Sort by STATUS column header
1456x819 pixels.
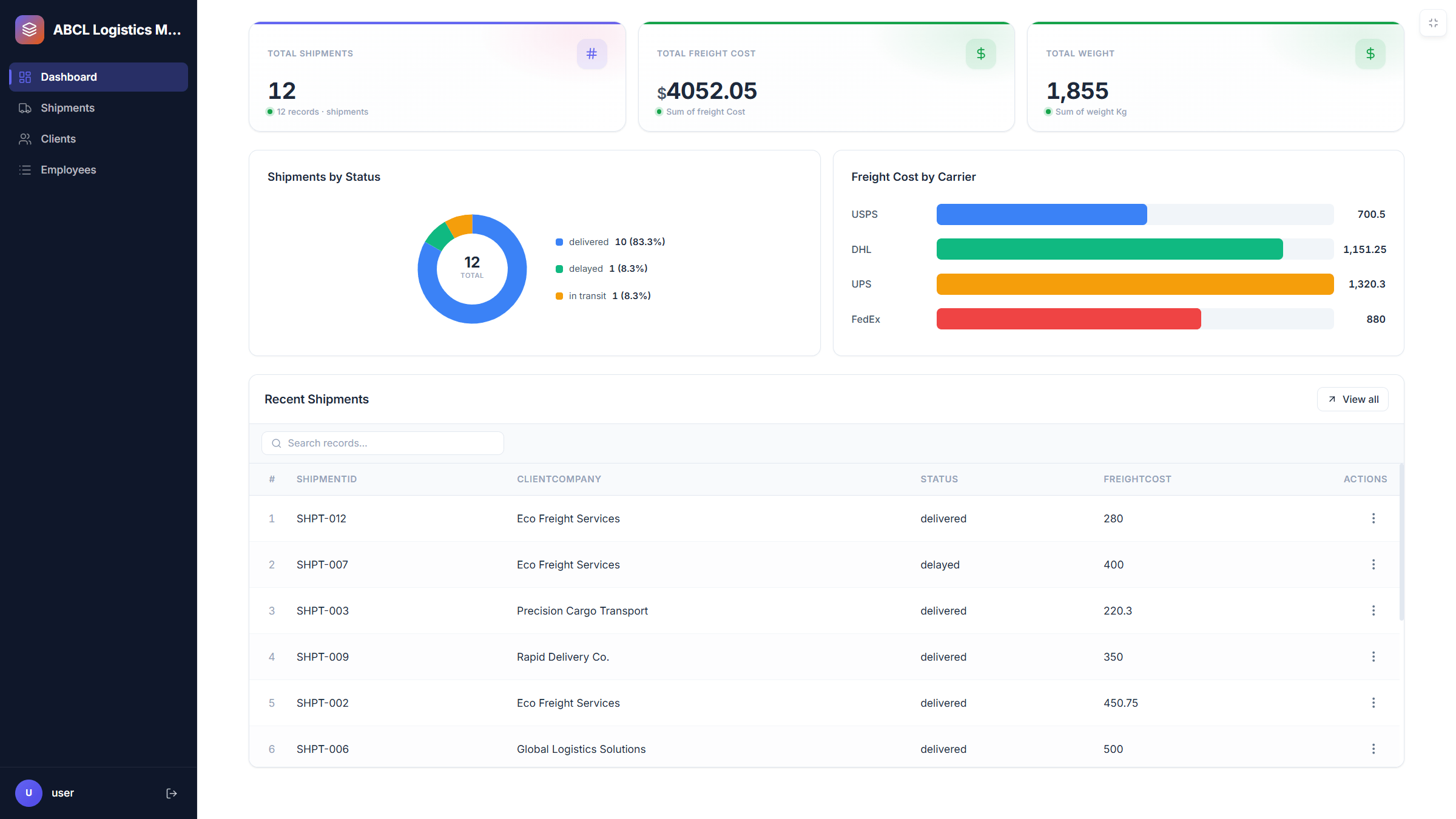(x=939, y=479)
